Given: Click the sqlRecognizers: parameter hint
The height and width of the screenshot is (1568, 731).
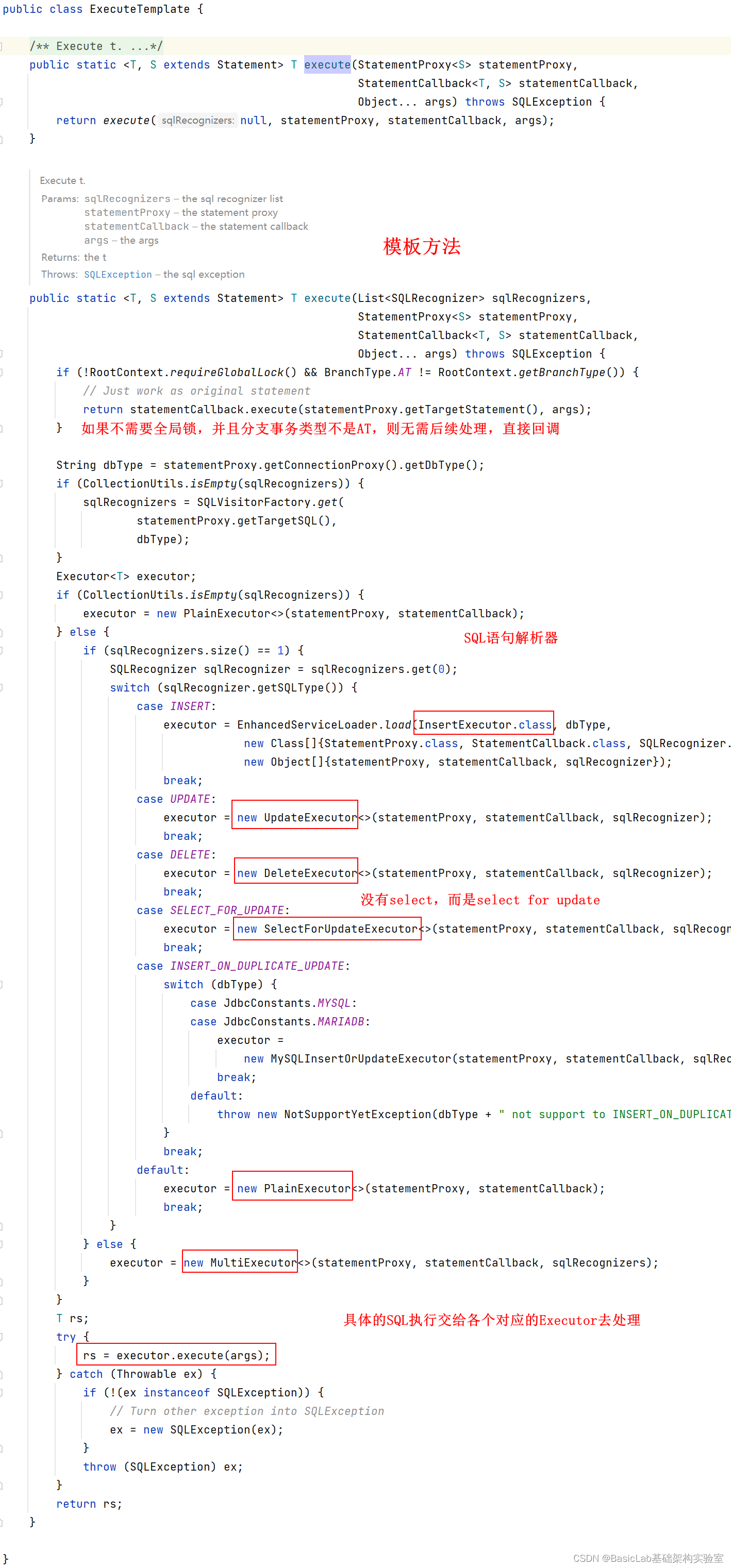Looking at the screenshot, I should 198,121.
